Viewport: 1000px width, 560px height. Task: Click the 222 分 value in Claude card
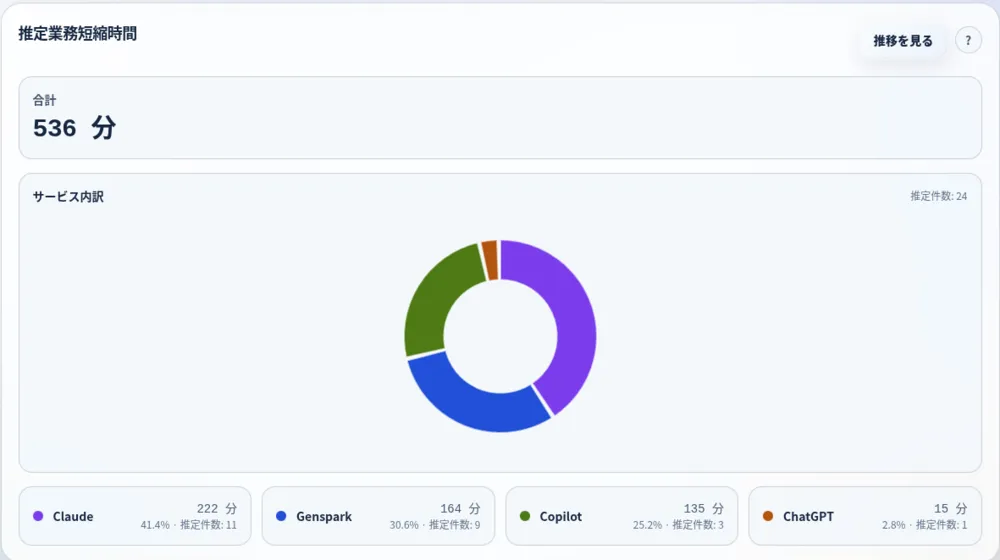click(217, 508)
